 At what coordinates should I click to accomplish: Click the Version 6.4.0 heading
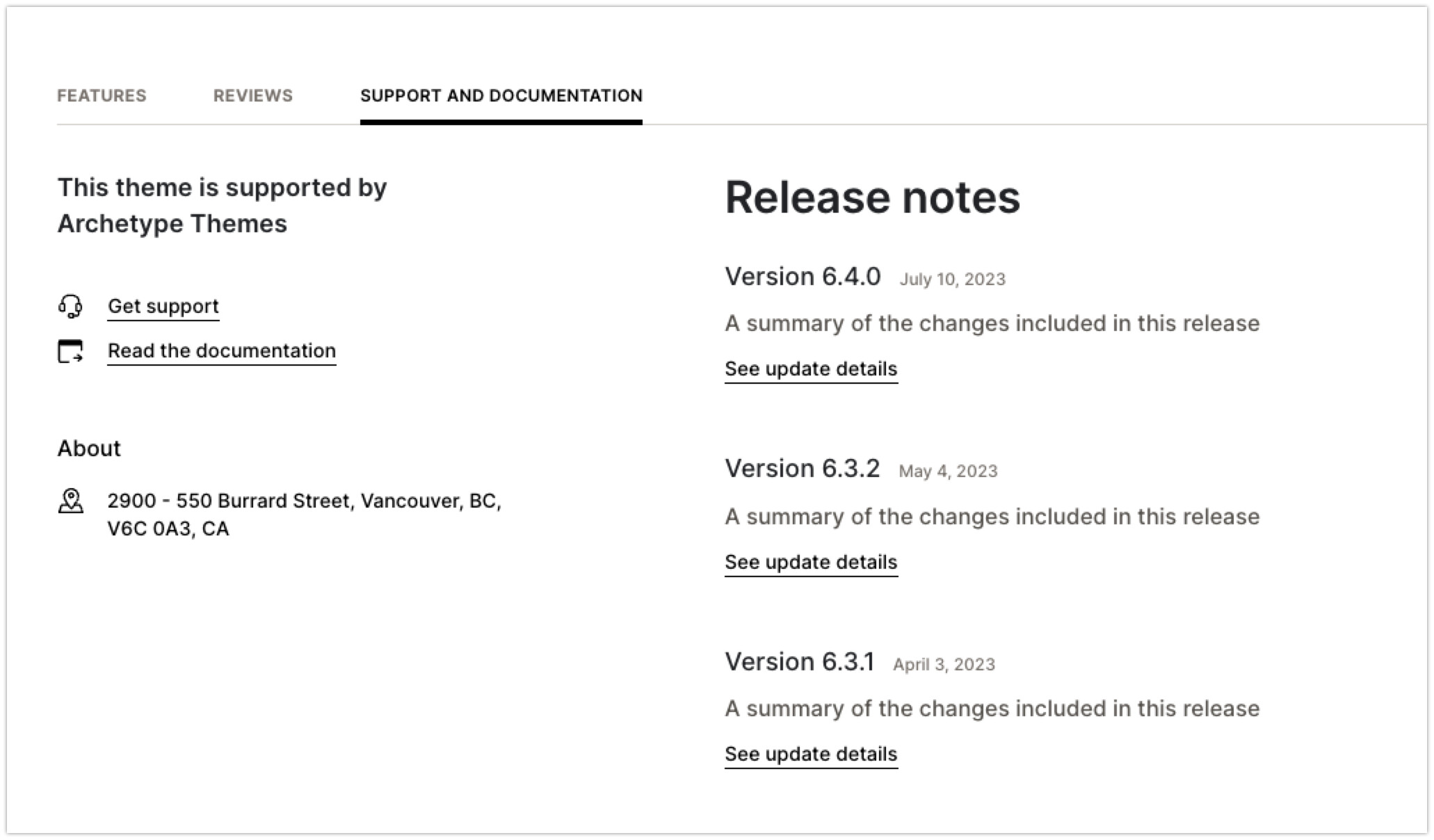(x=802, y=277)
